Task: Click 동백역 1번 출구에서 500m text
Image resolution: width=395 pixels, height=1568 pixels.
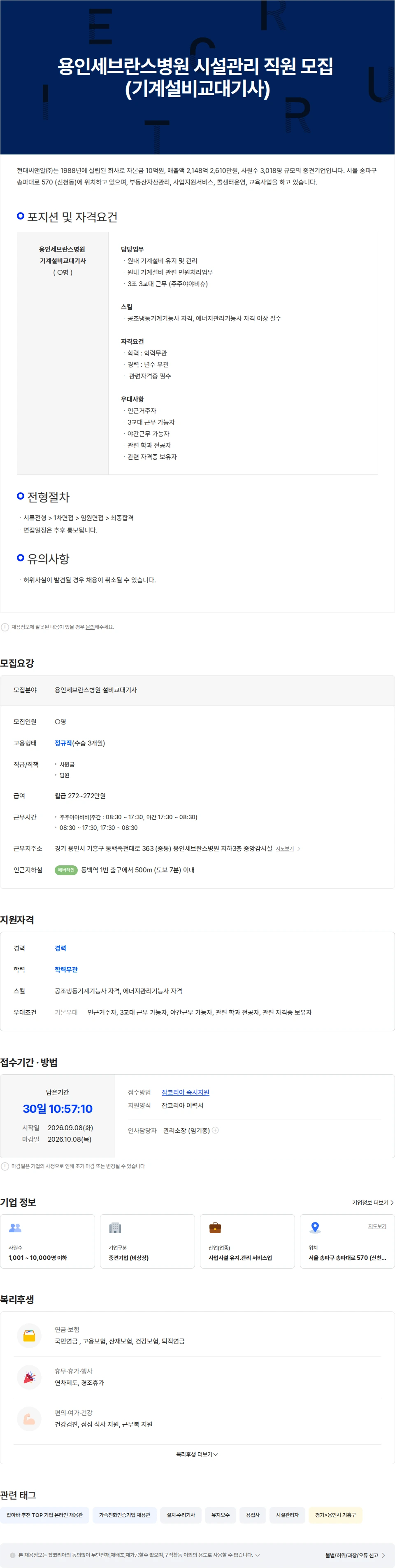Action: tap(138, 870)
